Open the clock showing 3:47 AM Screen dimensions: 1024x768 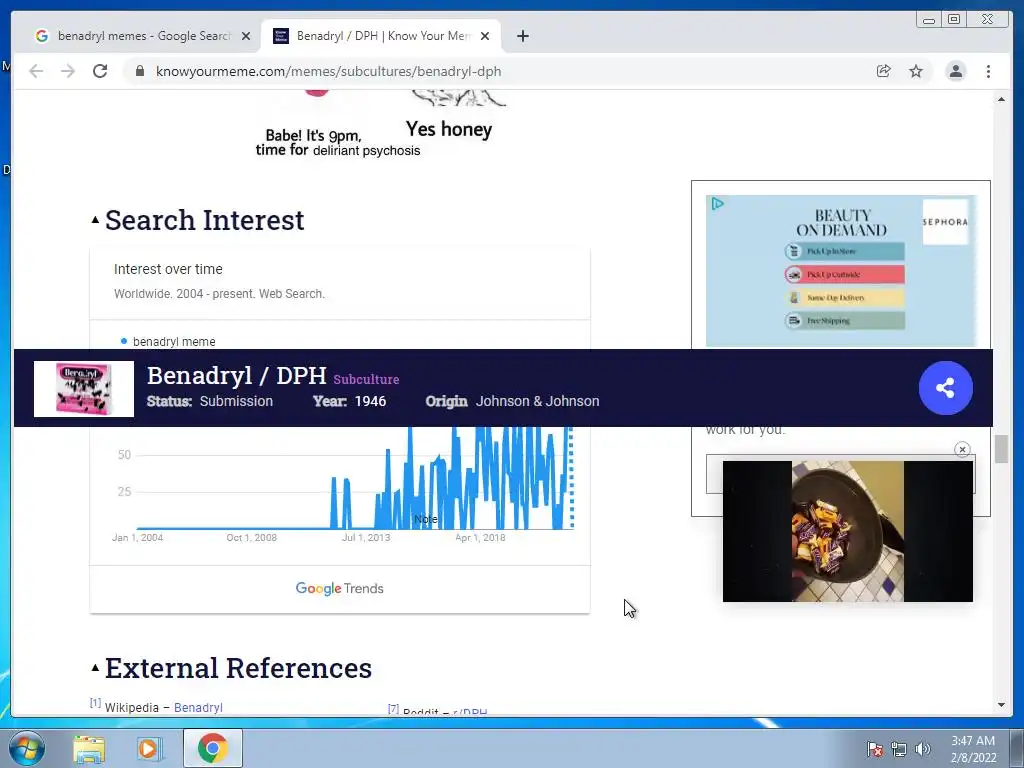973,749
